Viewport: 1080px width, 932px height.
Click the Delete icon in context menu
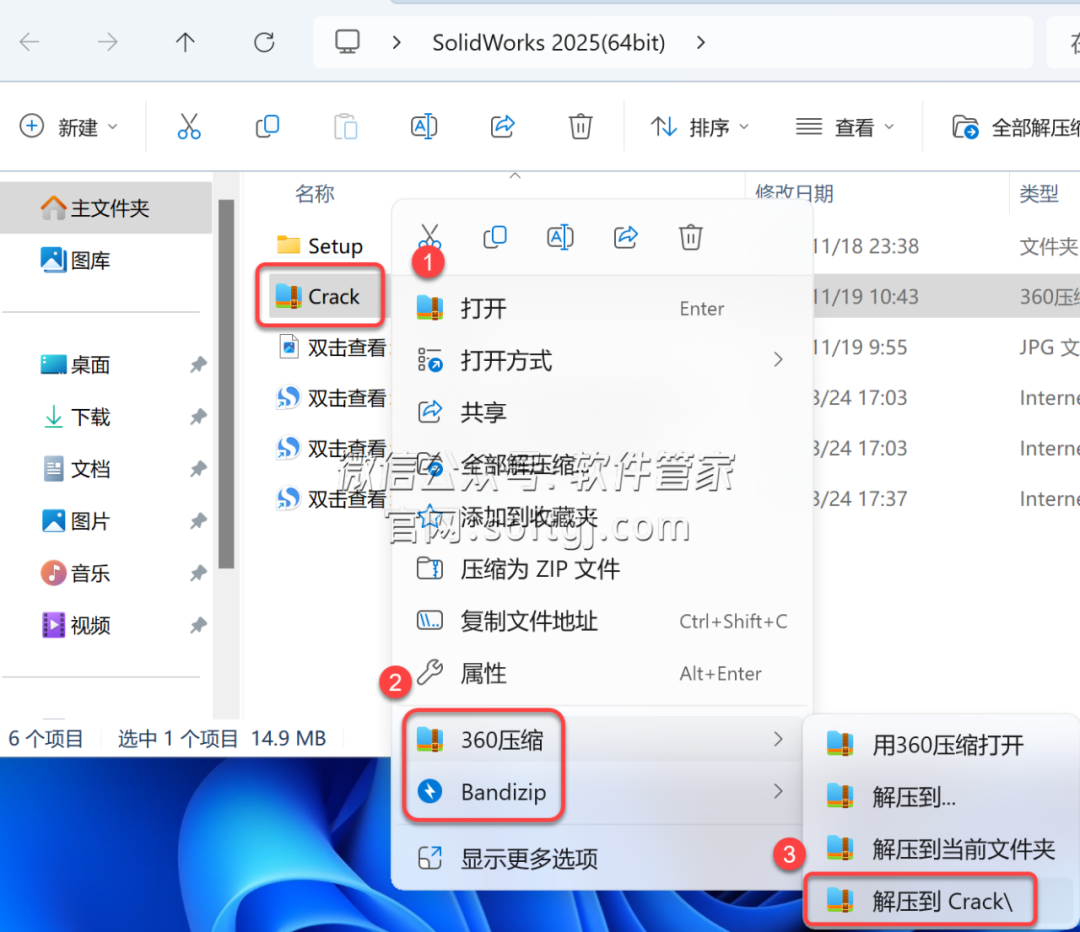click(x=690, y=237)
